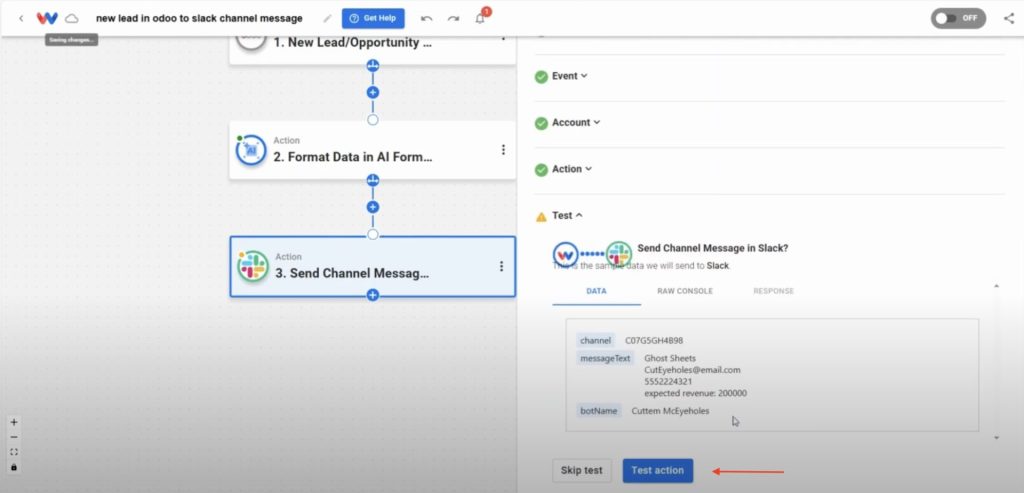Expand the Event section
Screen dimensions: 1024x493
pyautogui.click(x=569, y=76)
